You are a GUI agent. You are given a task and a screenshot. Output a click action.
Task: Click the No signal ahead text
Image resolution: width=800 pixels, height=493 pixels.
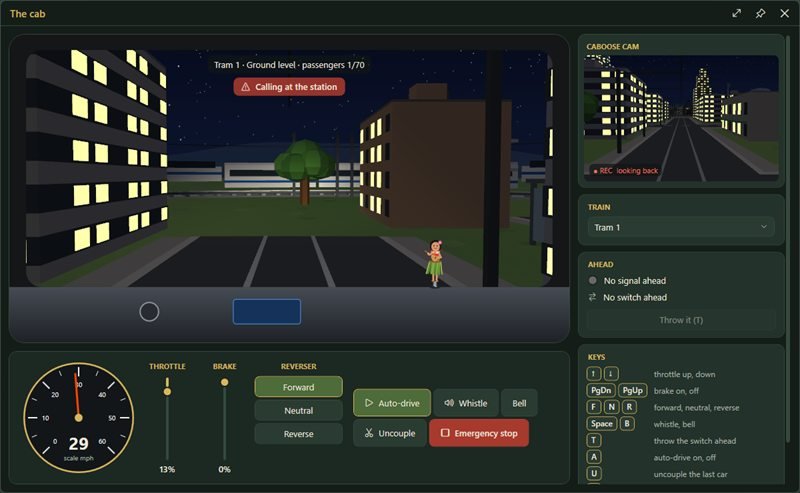[x=635, y=281]
